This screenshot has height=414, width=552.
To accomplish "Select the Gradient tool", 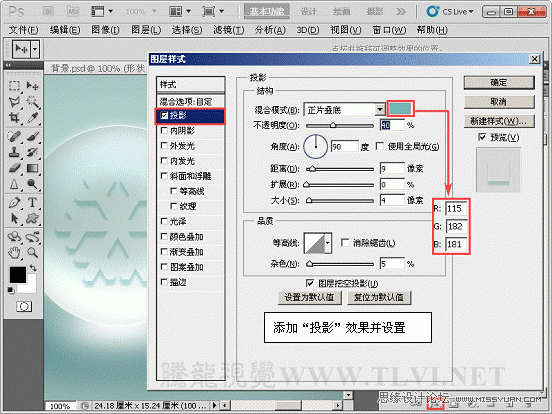I will tap(32, 168).
